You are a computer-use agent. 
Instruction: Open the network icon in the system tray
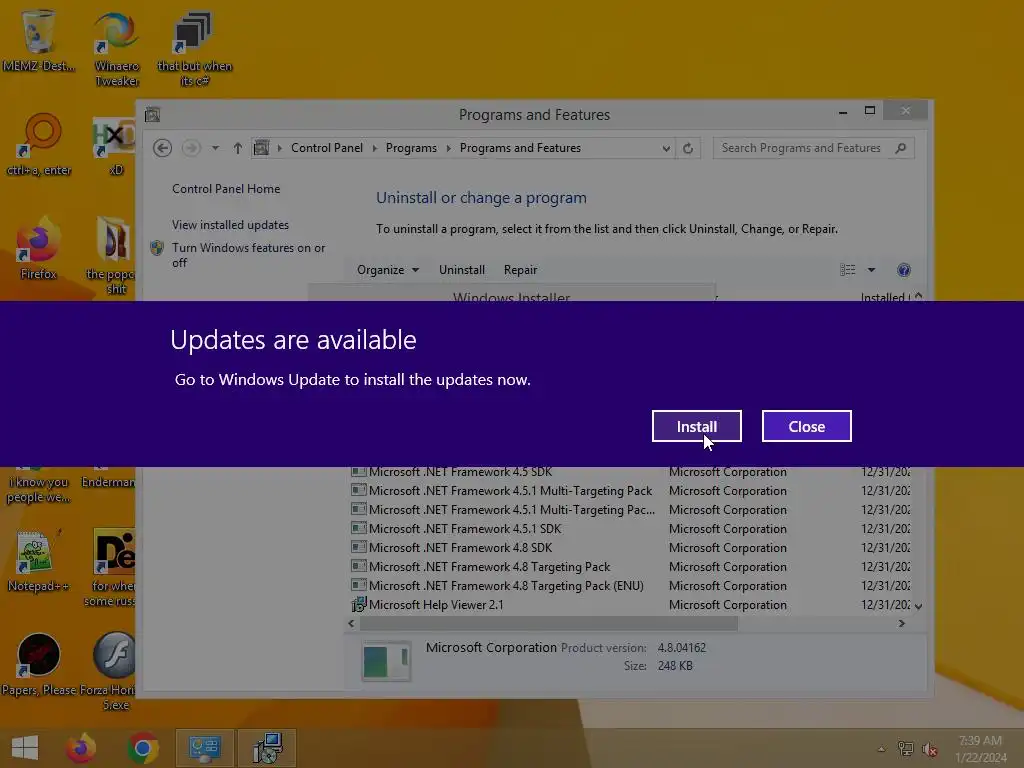tap(905, 748)
